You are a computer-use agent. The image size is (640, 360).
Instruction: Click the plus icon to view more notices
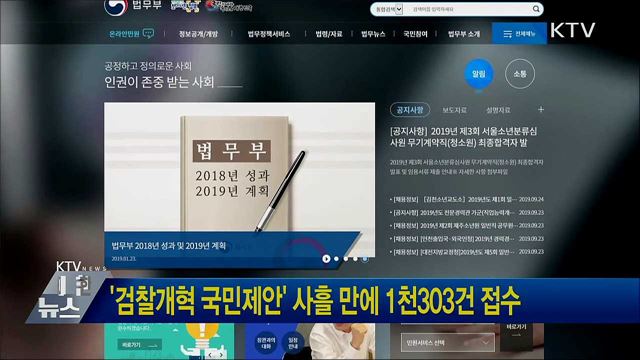click(541, 109)
